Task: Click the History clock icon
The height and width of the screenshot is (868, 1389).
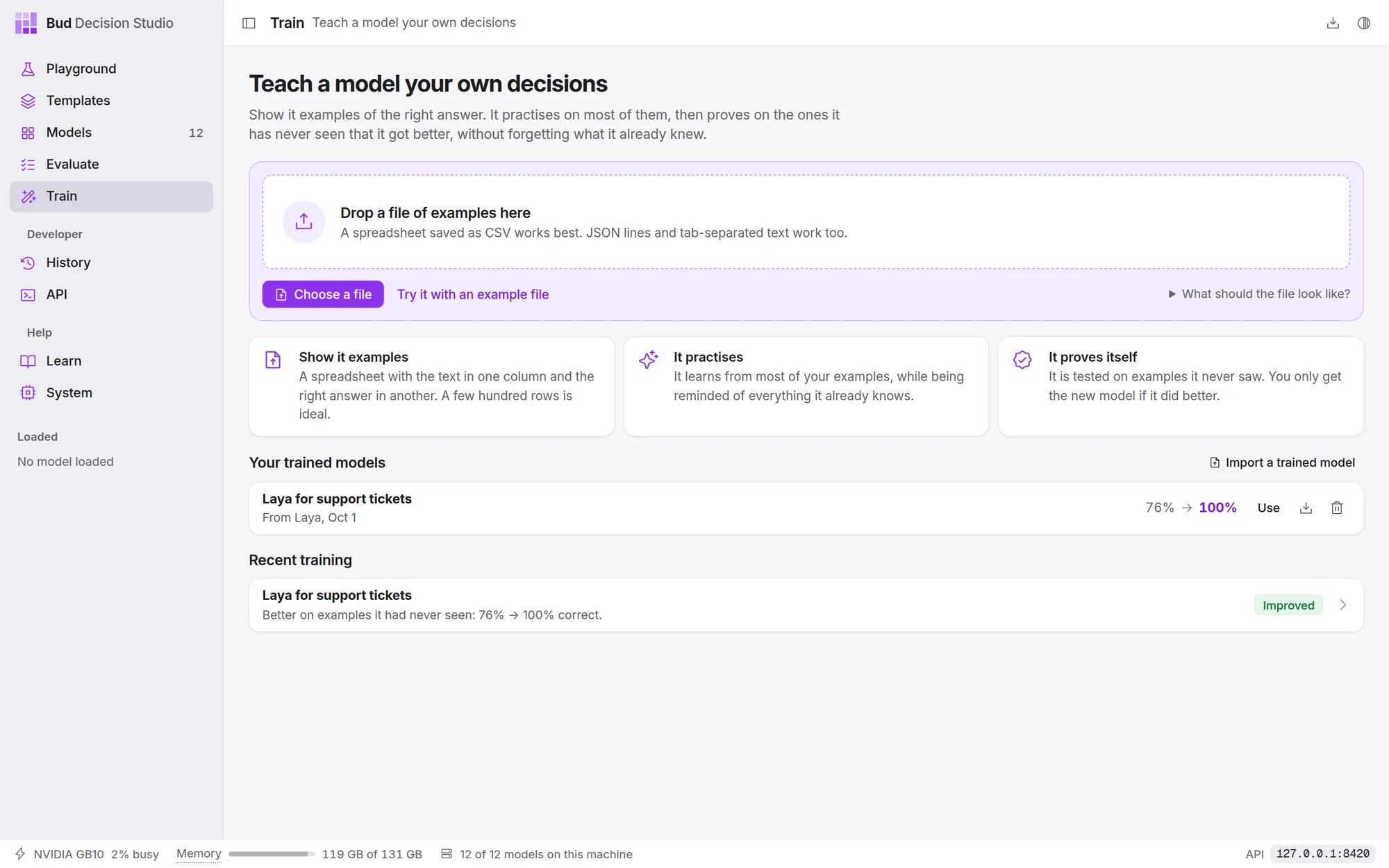Action: (x=28, y=263)
